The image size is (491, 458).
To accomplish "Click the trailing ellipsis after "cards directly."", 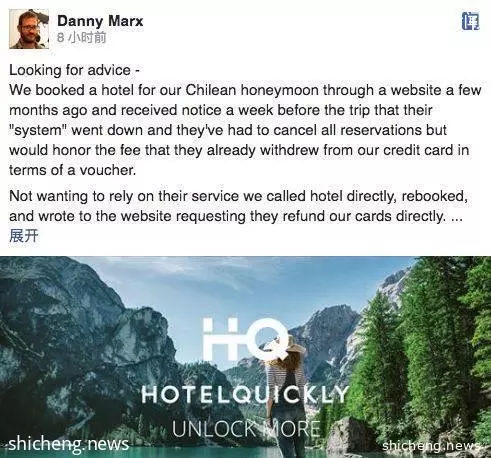I will point(456,217).
